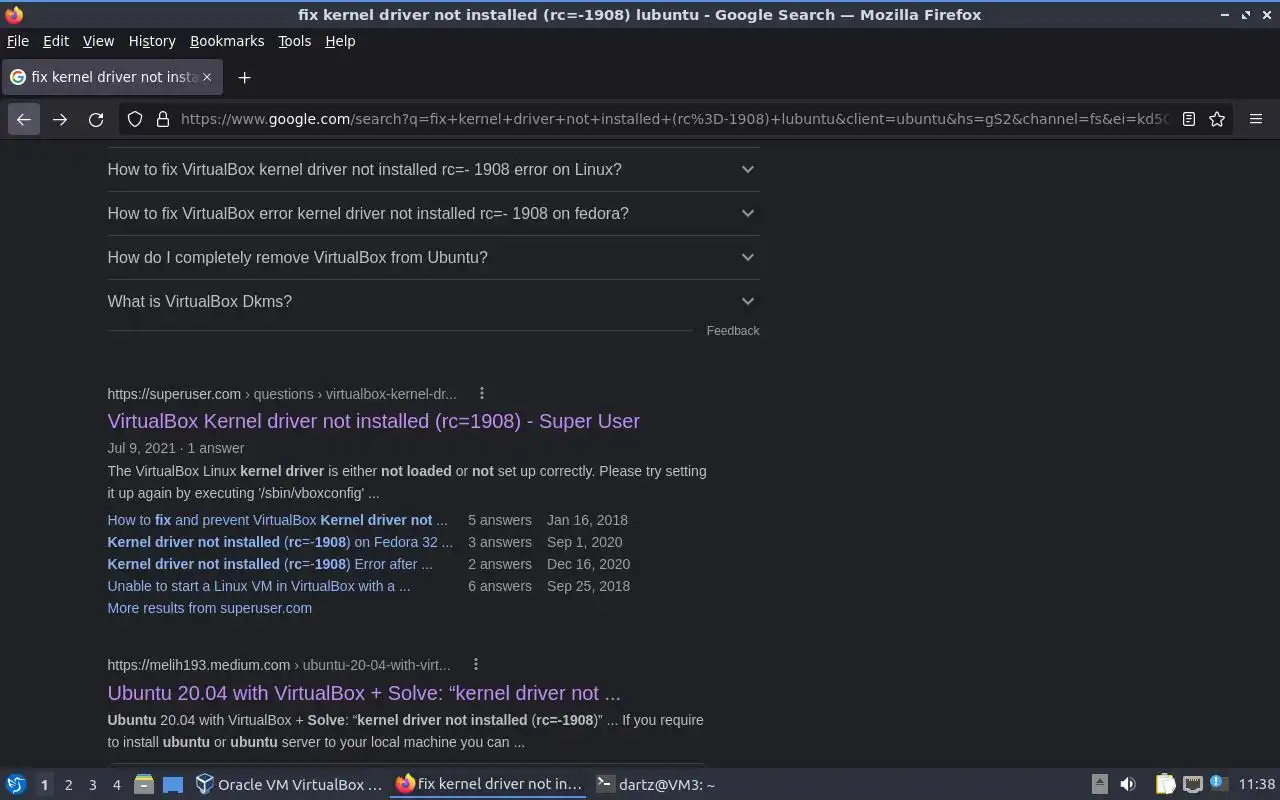Show site security padlock info
This screenshot has height=800, width=1280.
click(x=163, y=119)
